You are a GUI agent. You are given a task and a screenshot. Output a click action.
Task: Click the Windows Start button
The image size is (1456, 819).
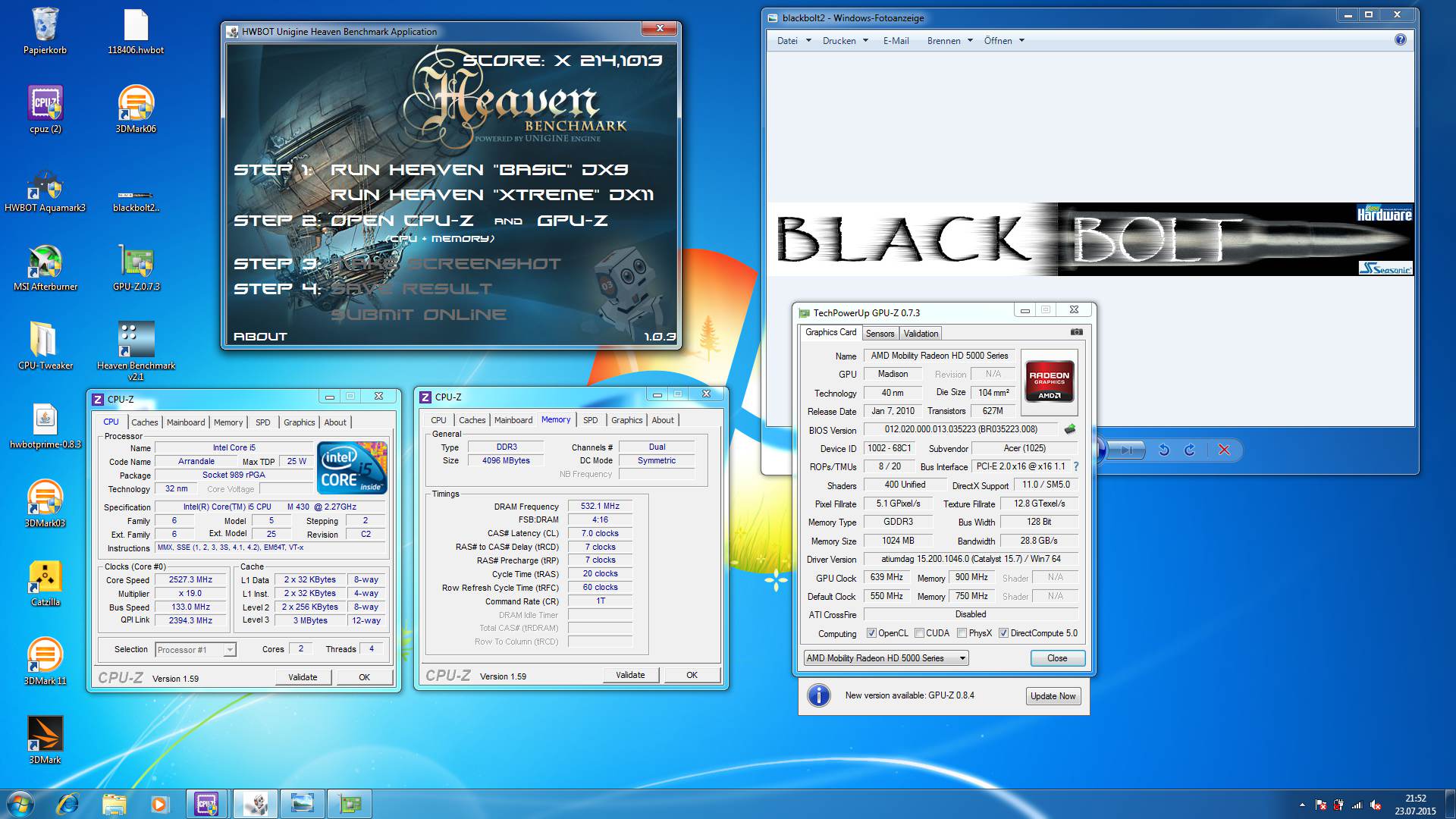click(20, 803)
